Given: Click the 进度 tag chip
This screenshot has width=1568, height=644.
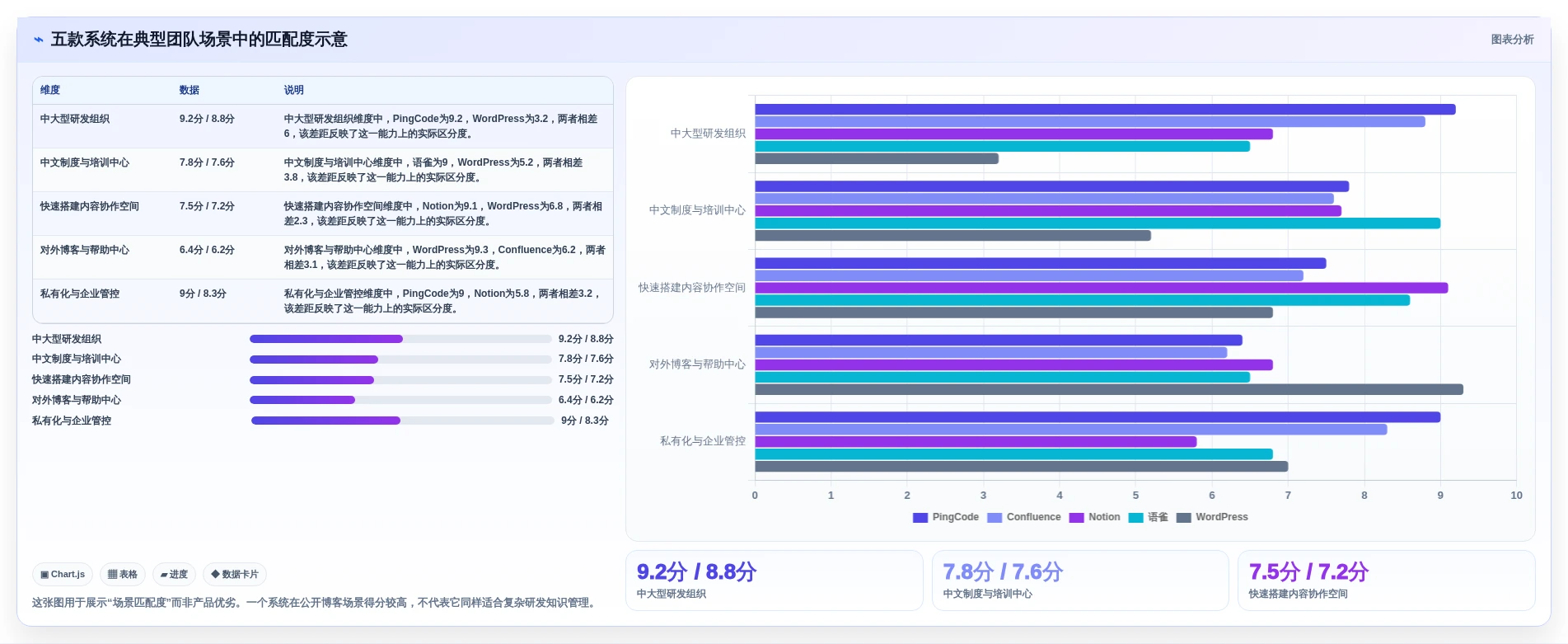Looking at the screenshot, I should click(174, 575).
